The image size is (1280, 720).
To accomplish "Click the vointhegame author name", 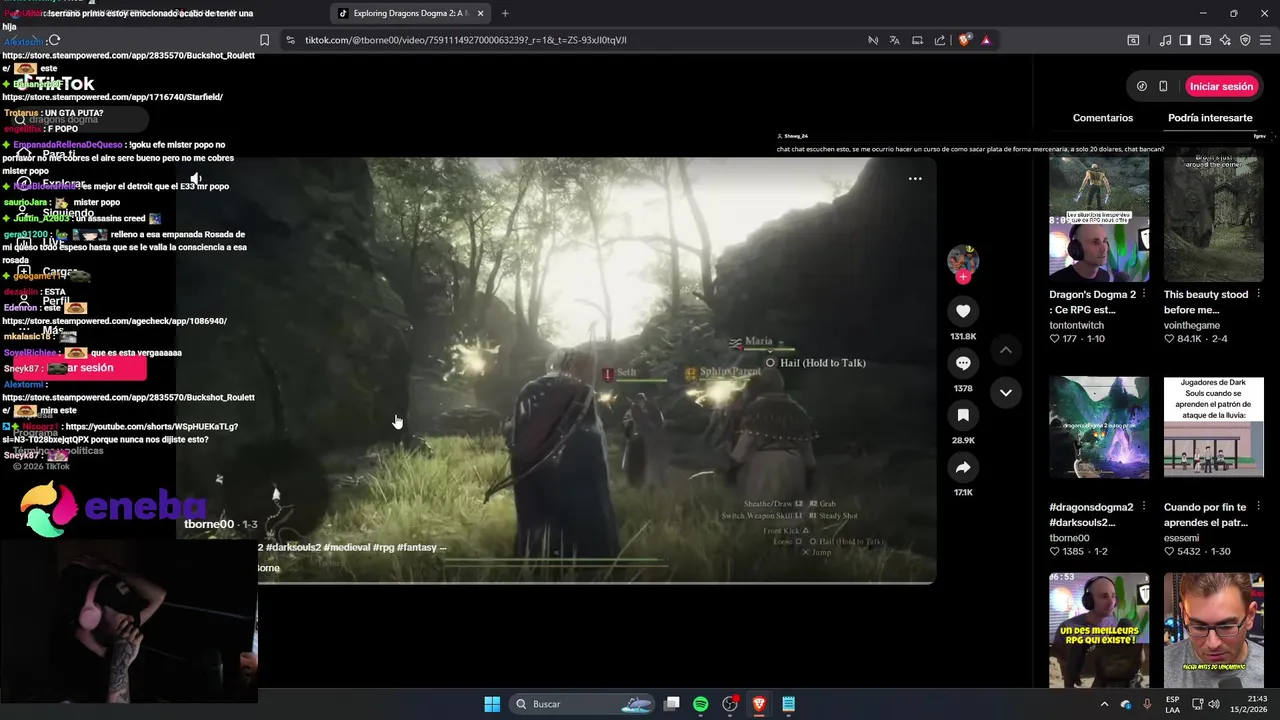I will click(x=1192, y=325).
